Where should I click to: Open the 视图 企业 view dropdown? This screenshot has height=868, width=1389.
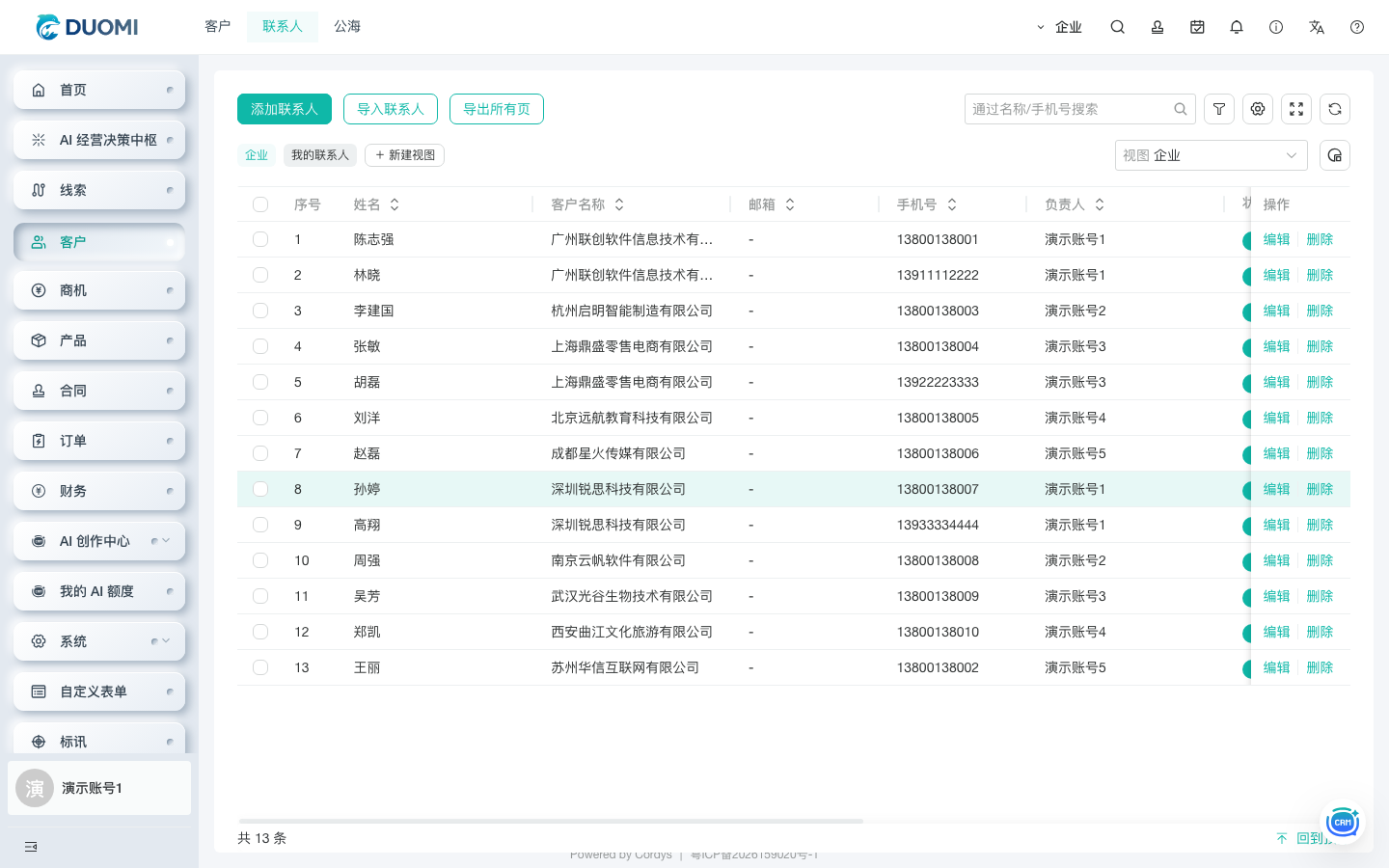click(x=1211, y=155)
